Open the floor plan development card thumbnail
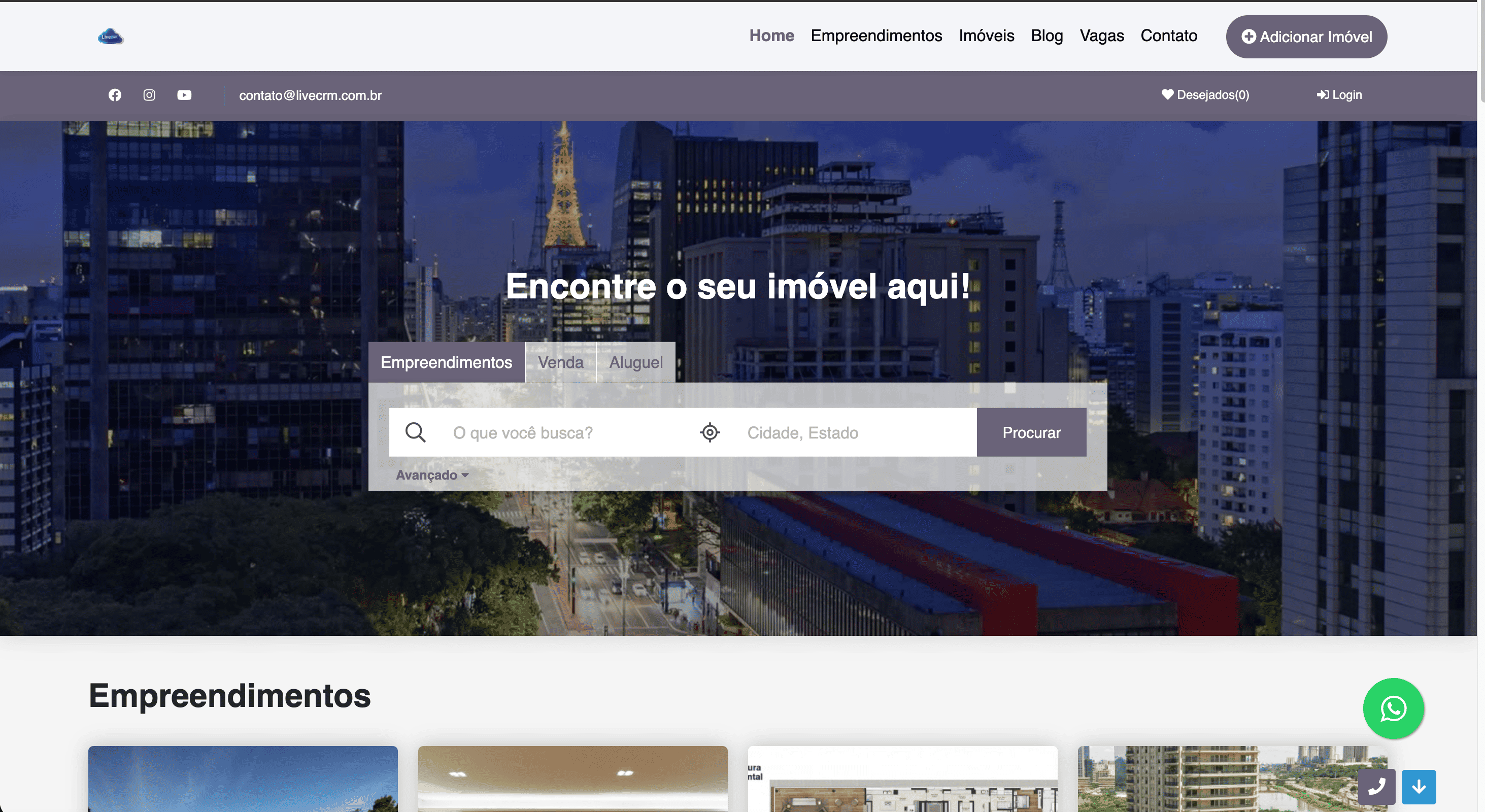The image size is (1485, 812). [x=902, y=779]
